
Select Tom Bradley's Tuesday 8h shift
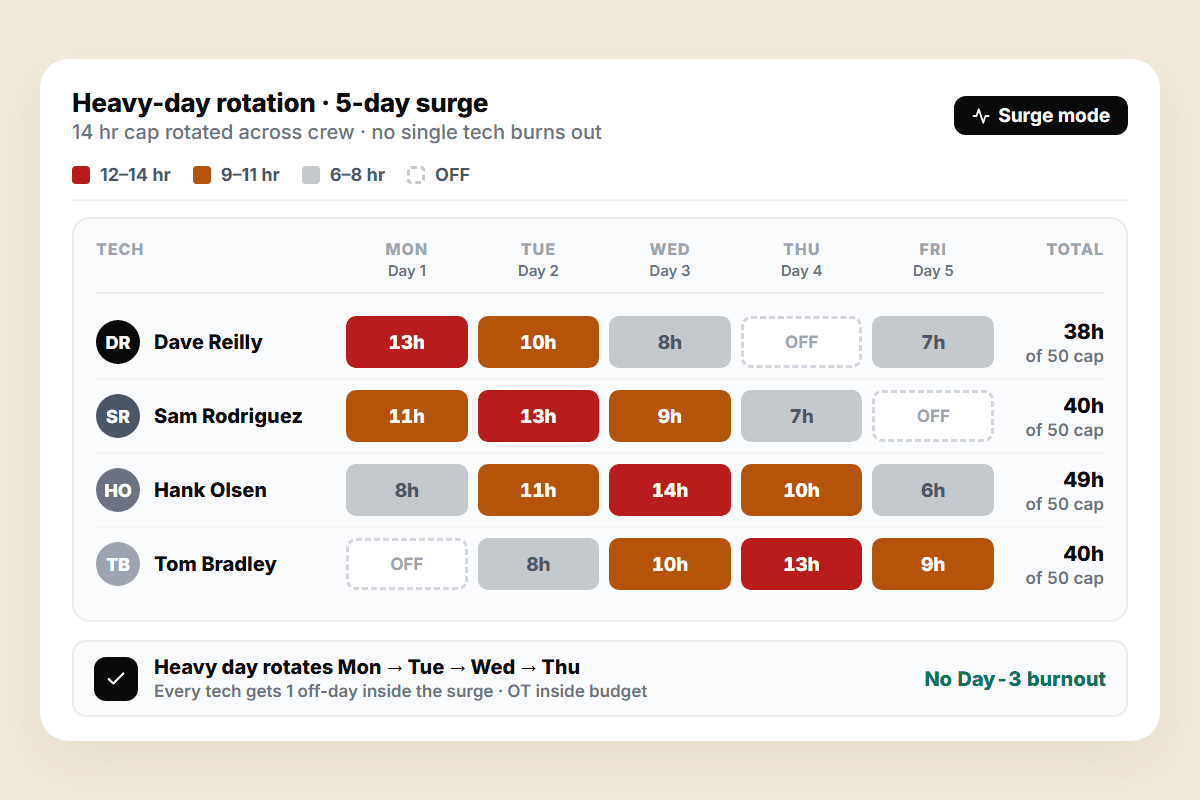pos(538,564)
